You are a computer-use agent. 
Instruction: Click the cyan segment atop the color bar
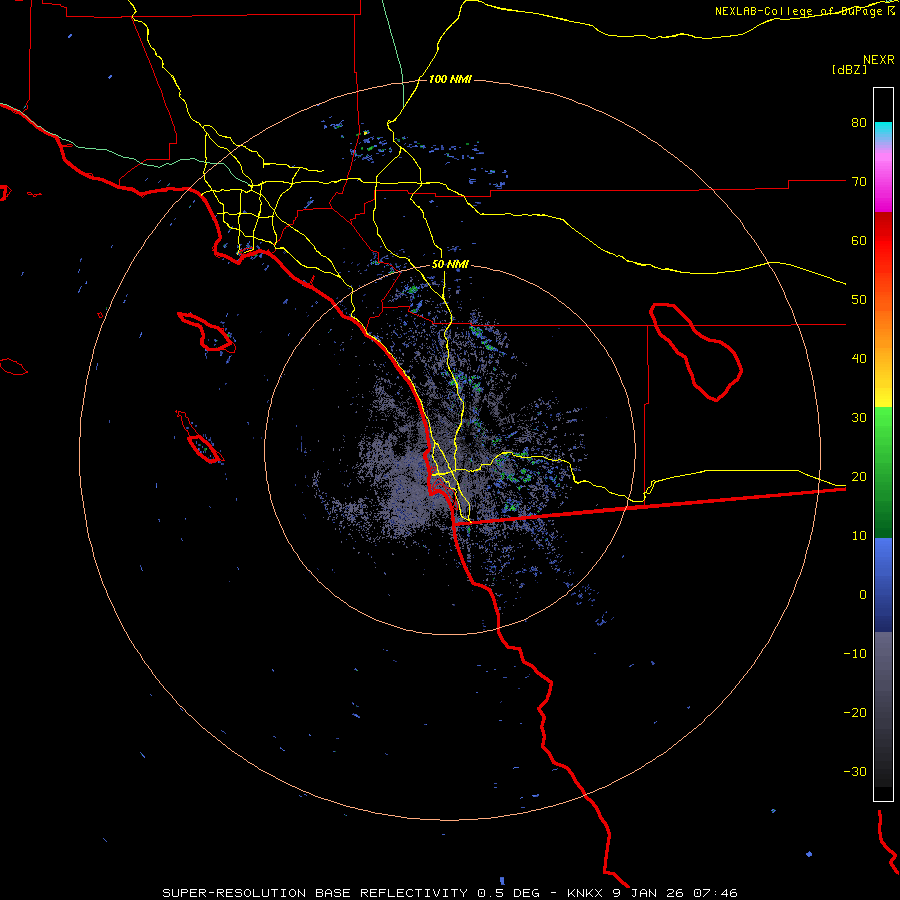click(x=883, y=132)
